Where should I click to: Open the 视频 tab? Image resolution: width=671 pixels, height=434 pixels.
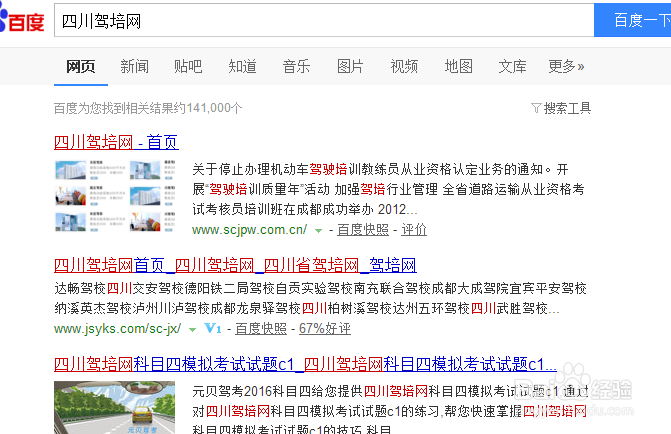point(404,66)
